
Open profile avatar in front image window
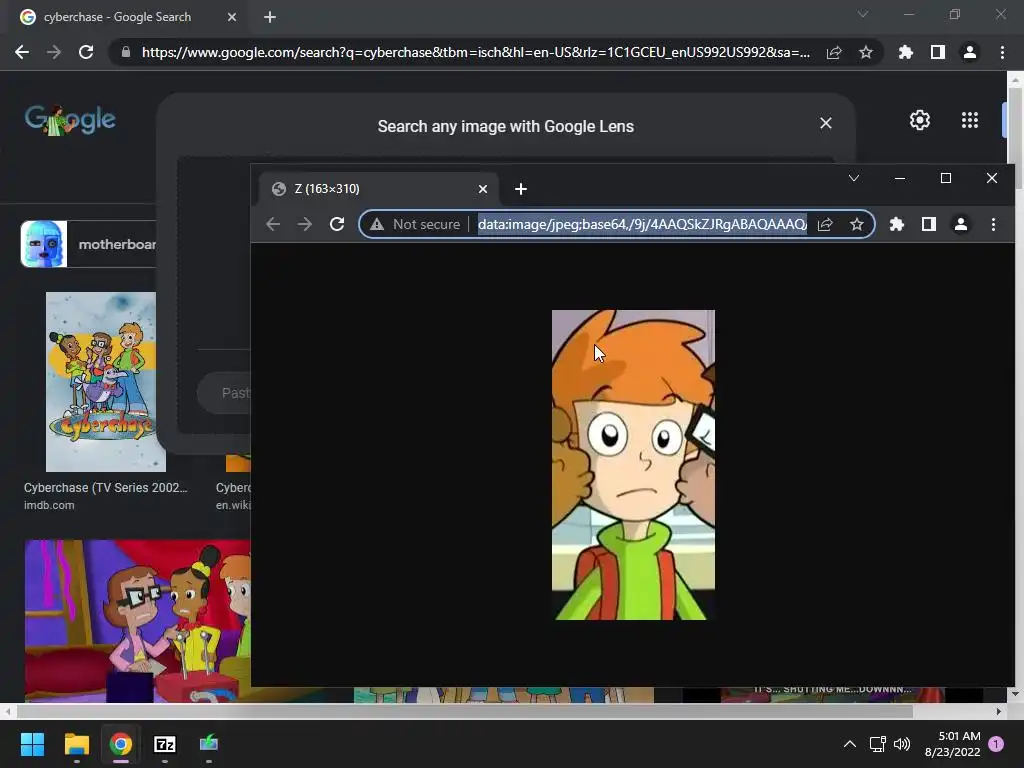coord(961,225)
